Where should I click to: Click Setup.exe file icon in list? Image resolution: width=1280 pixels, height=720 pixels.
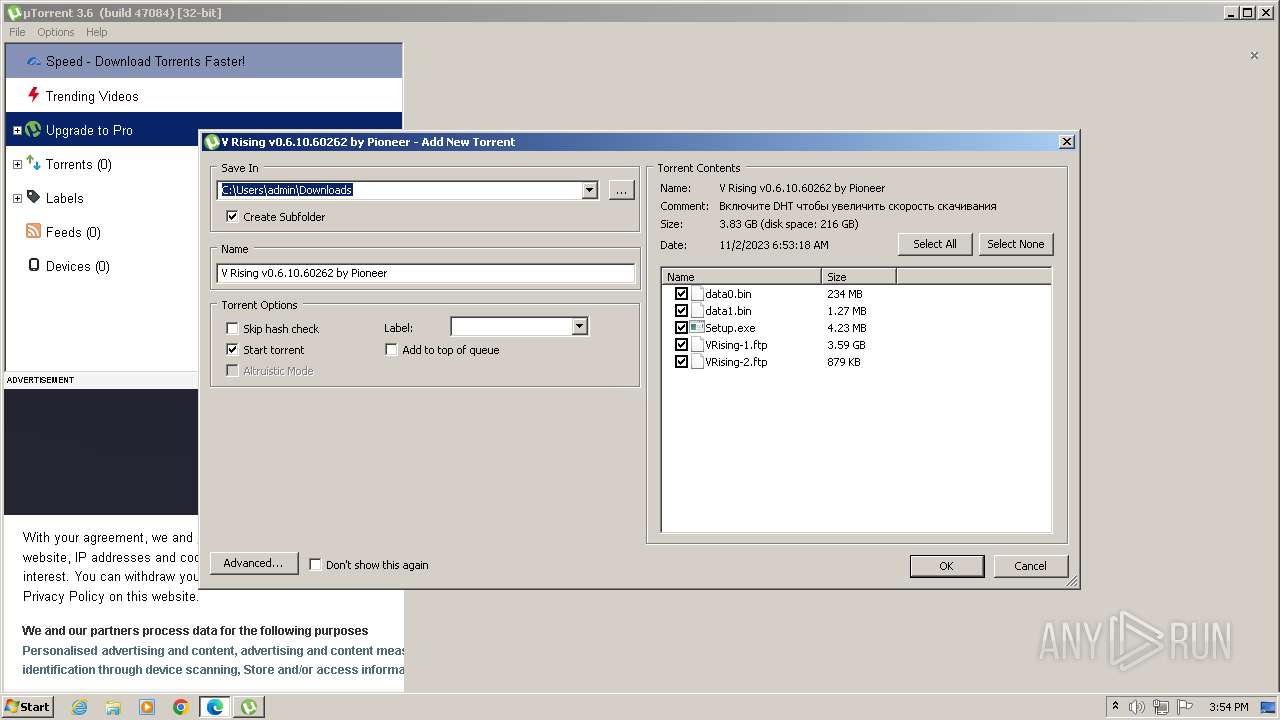coord(697,328)
